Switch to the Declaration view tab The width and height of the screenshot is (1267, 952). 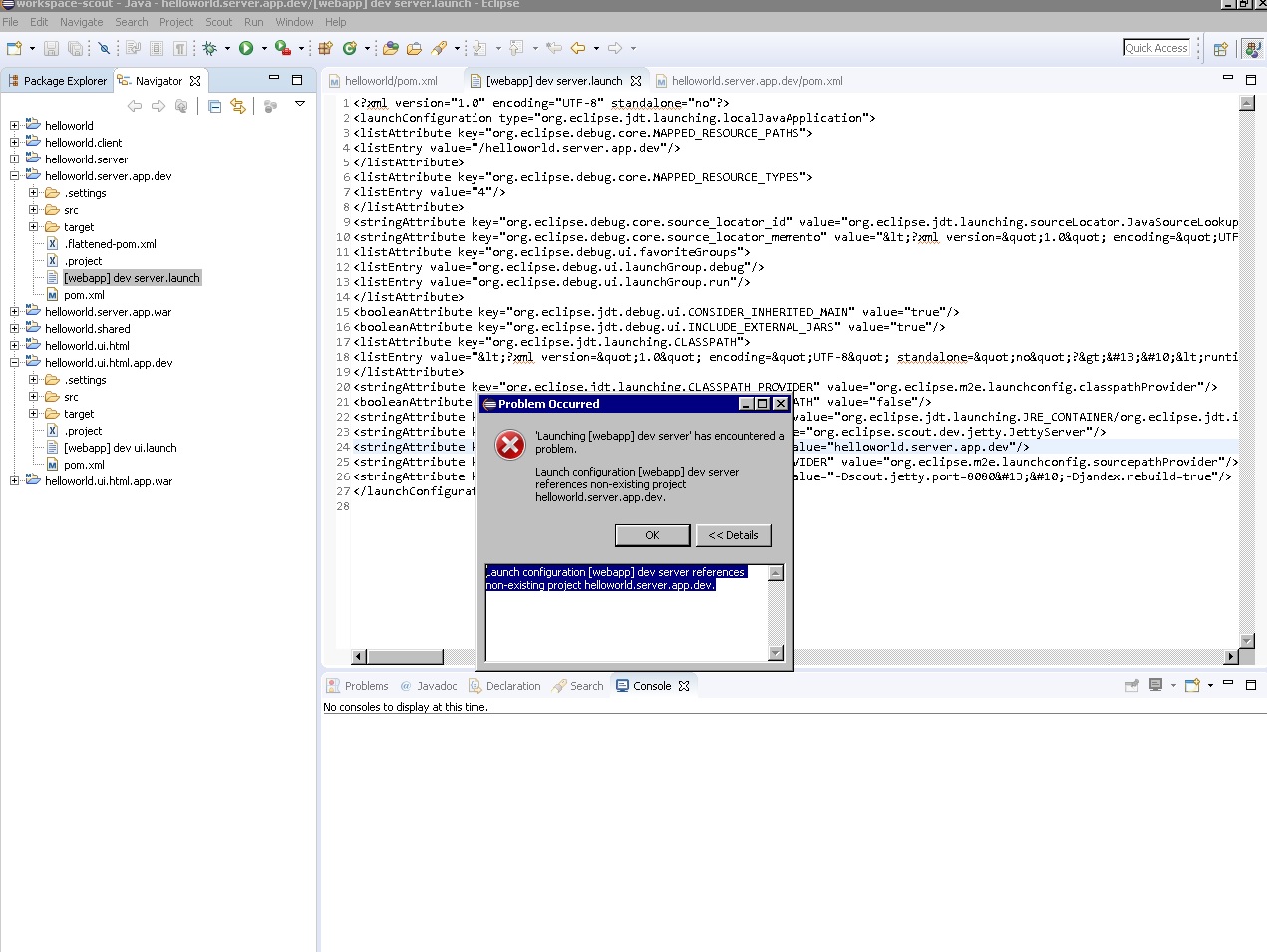504,686
